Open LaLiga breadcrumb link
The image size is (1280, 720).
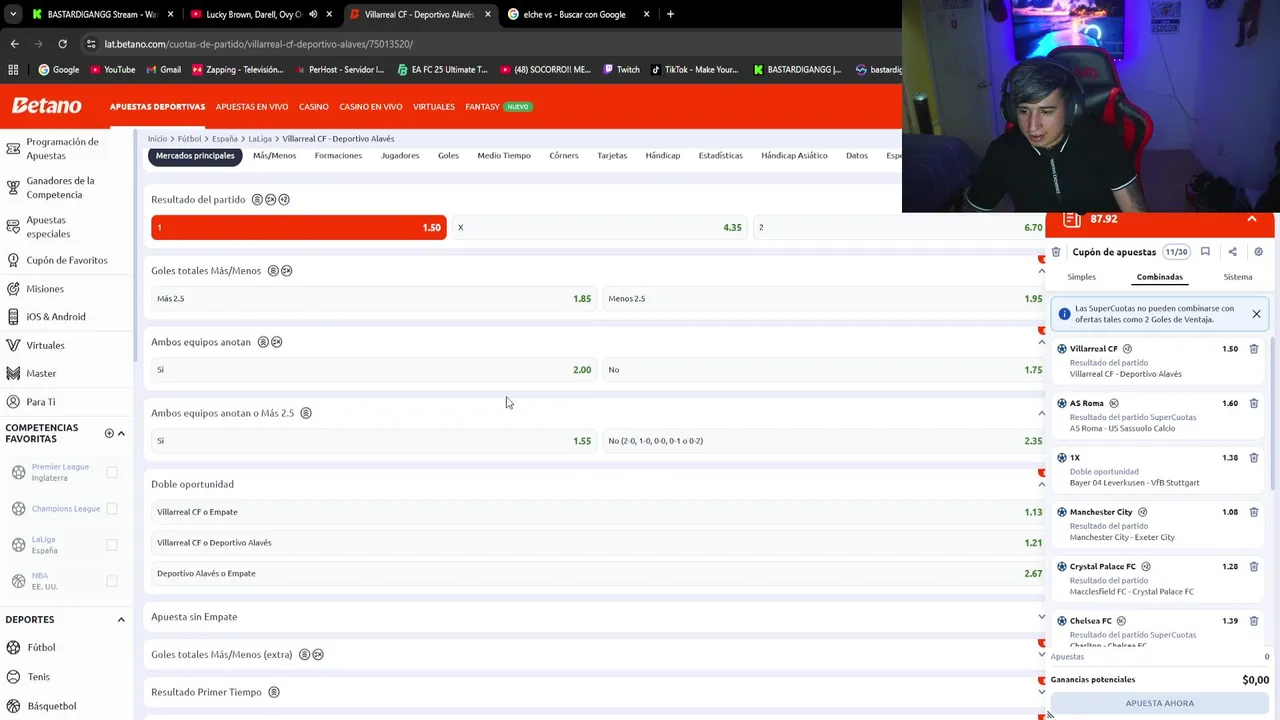260,139
